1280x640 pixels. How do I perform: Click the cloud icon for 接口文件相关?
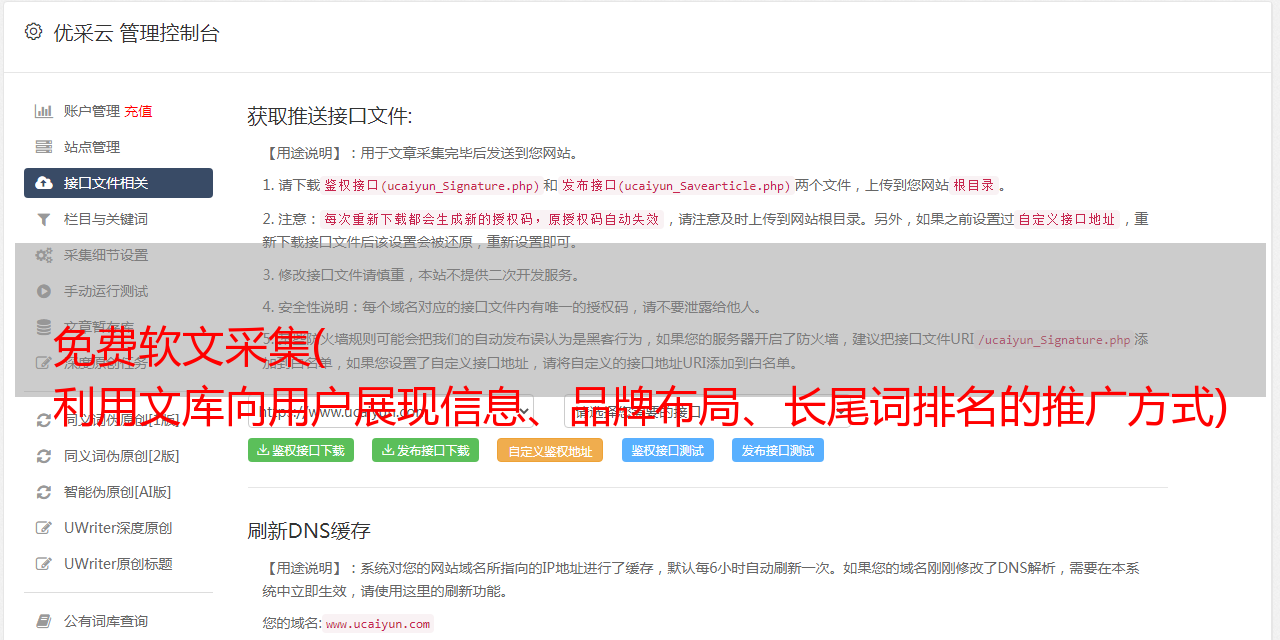pyautogui.click(x=44, y=183)
